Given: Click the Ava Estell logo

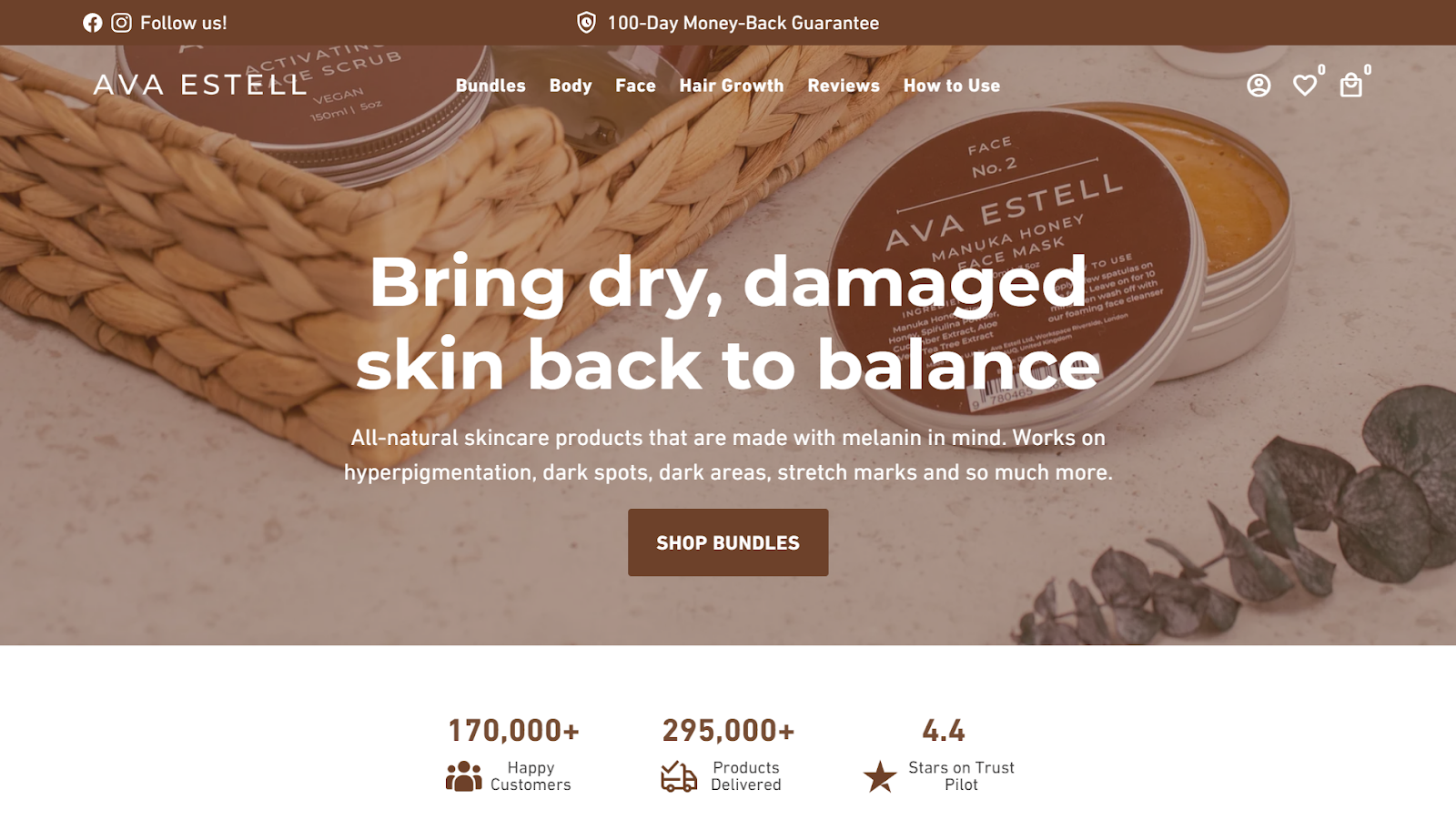Looking at the screenshot, I should [200, 85].
